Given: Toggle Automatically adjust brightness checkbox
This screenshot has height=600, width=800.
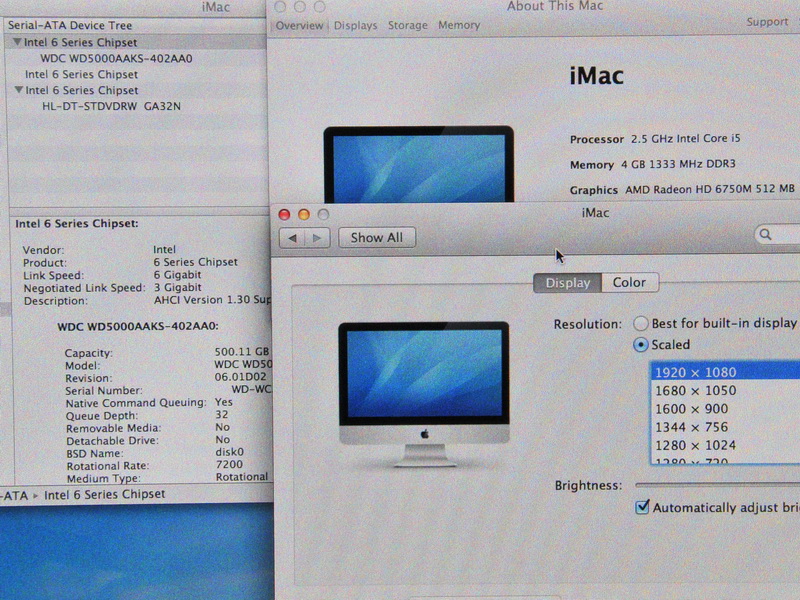Looking at the screenshot, I should (x=642, y=507).
